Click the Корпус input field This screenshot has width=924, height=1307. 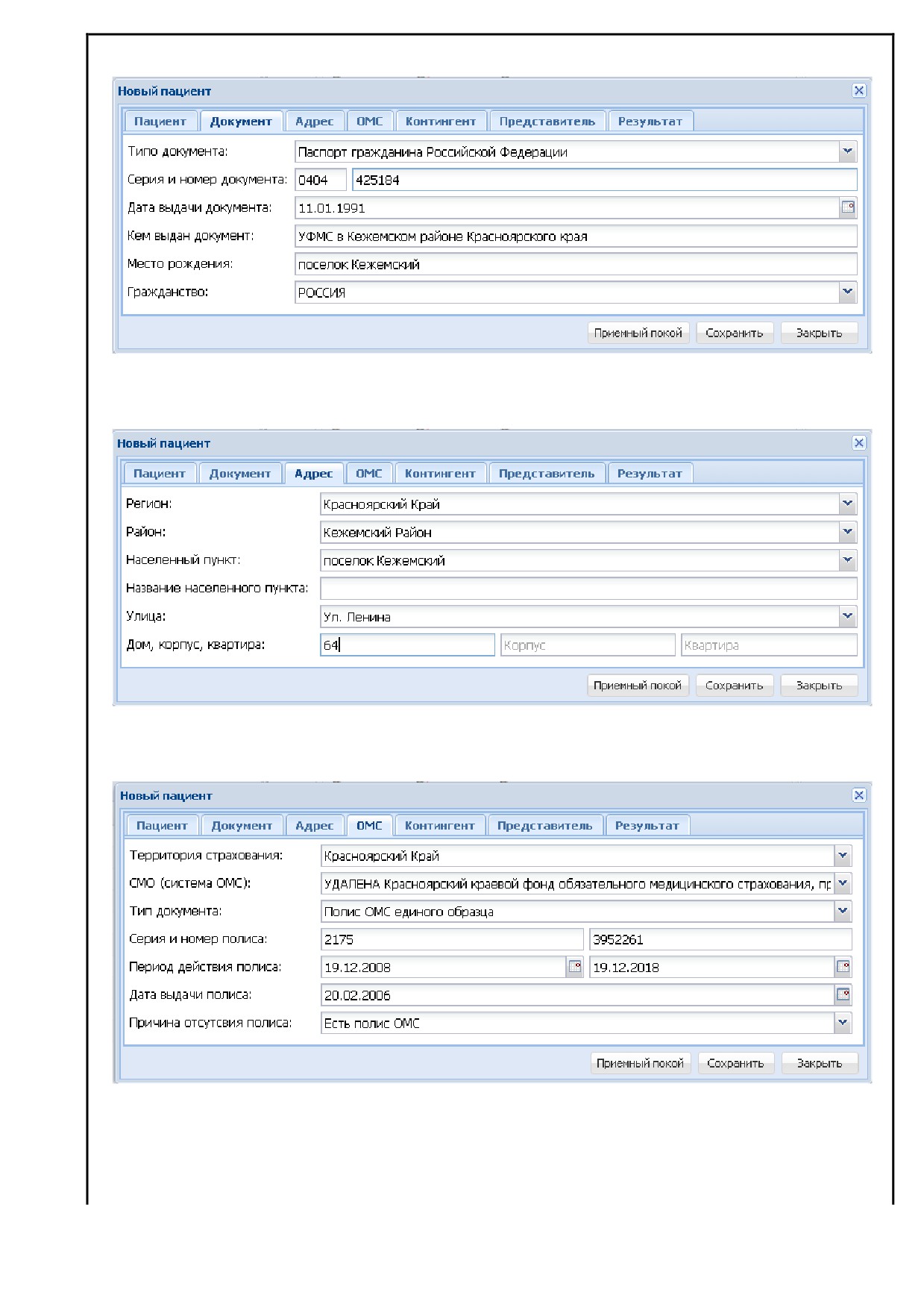pyautogui.click(x=588, y=645)
